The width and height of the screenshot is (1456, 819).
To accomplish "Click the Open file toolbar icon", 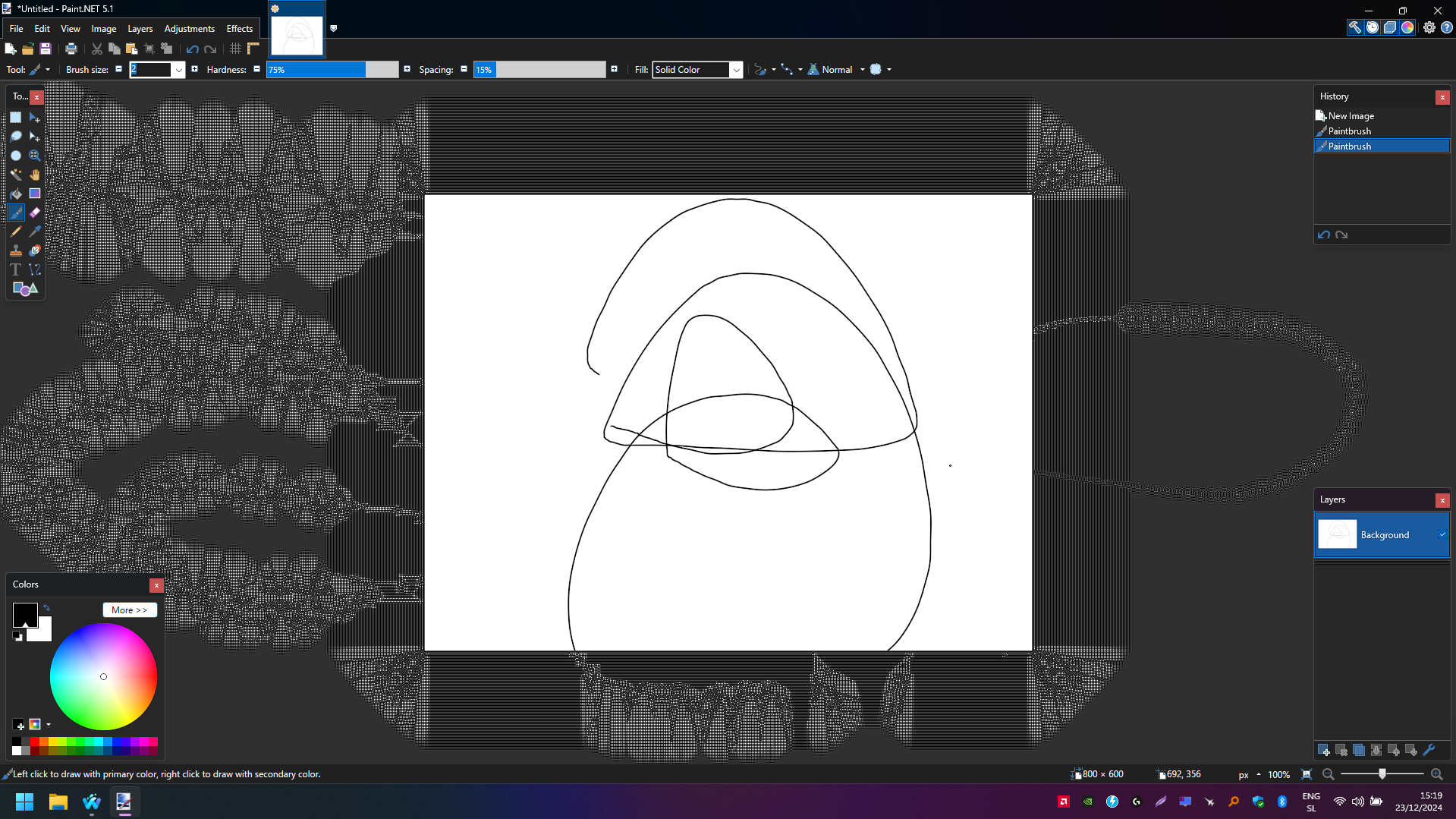I will (28, 49).
